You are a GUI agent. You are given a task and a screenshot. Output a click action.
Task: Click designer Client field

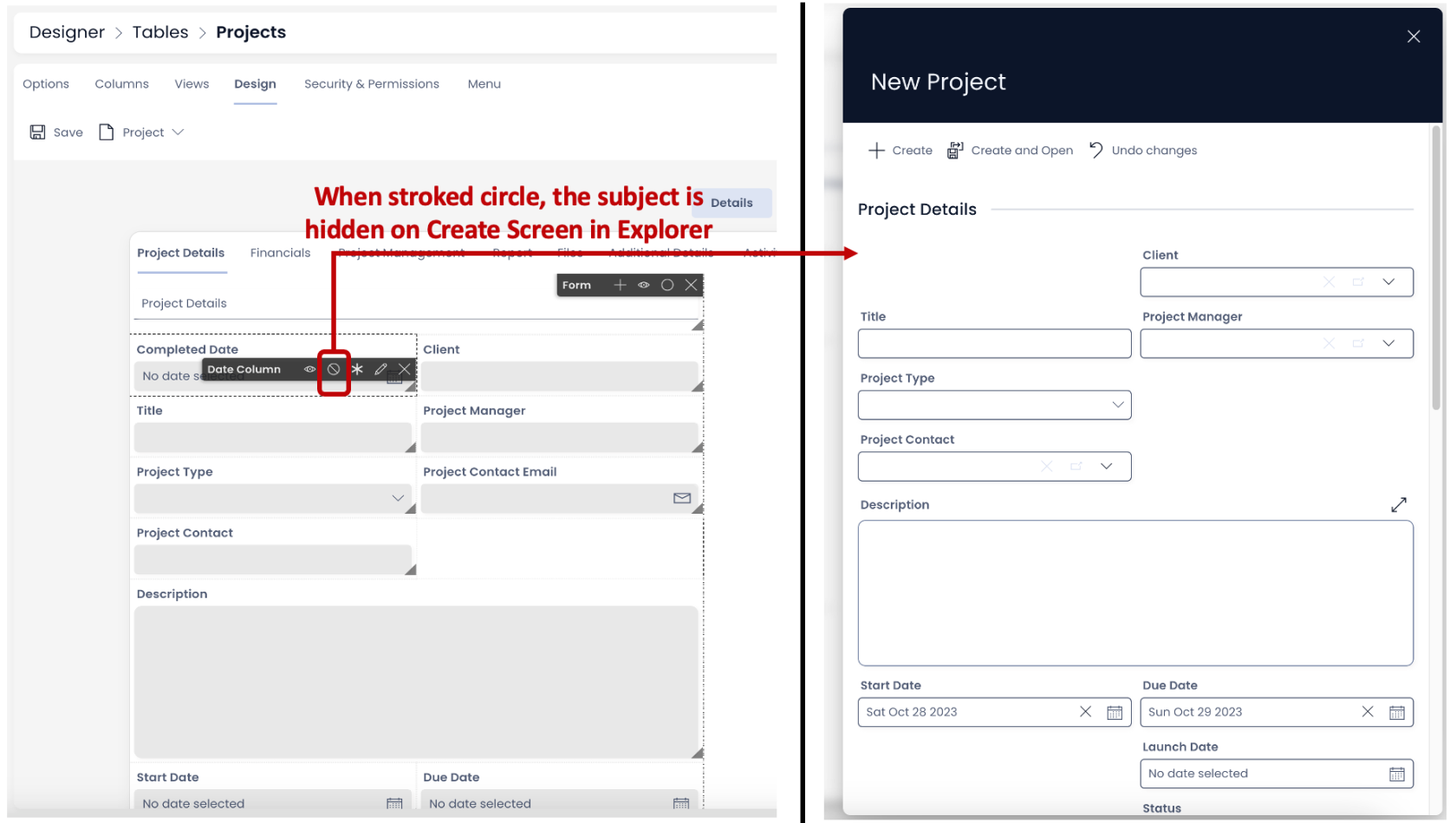(559, 376)
